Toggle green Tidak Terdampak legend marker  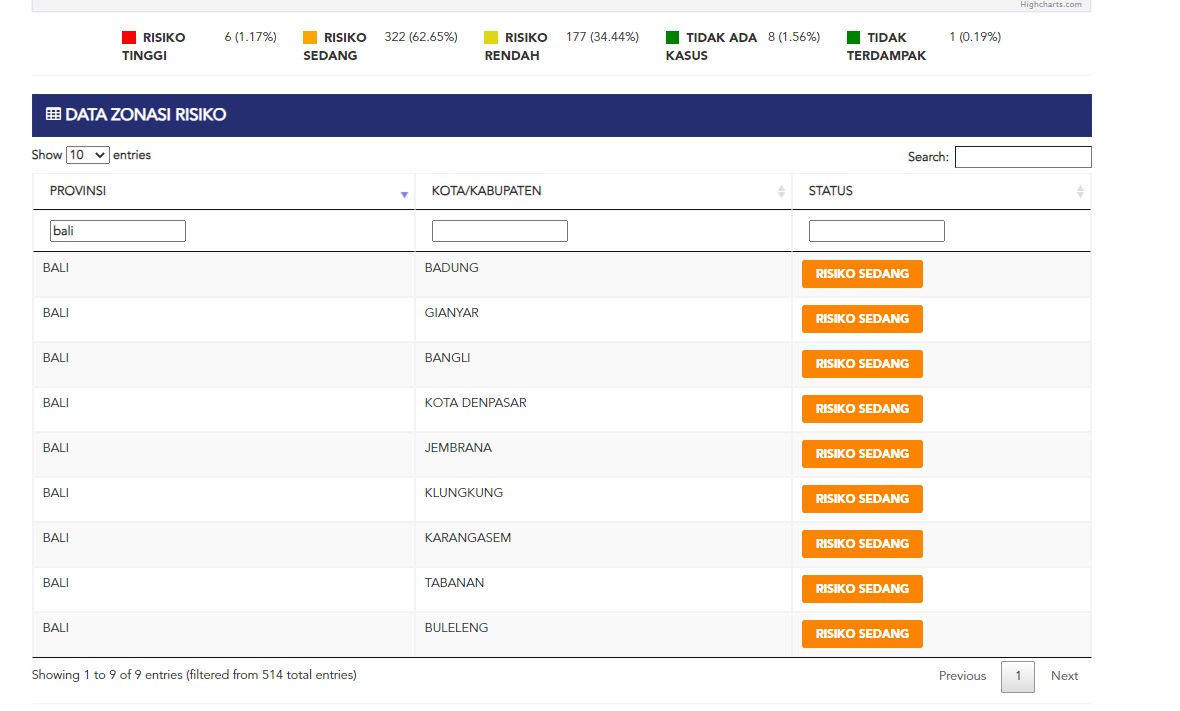point(853,38)
